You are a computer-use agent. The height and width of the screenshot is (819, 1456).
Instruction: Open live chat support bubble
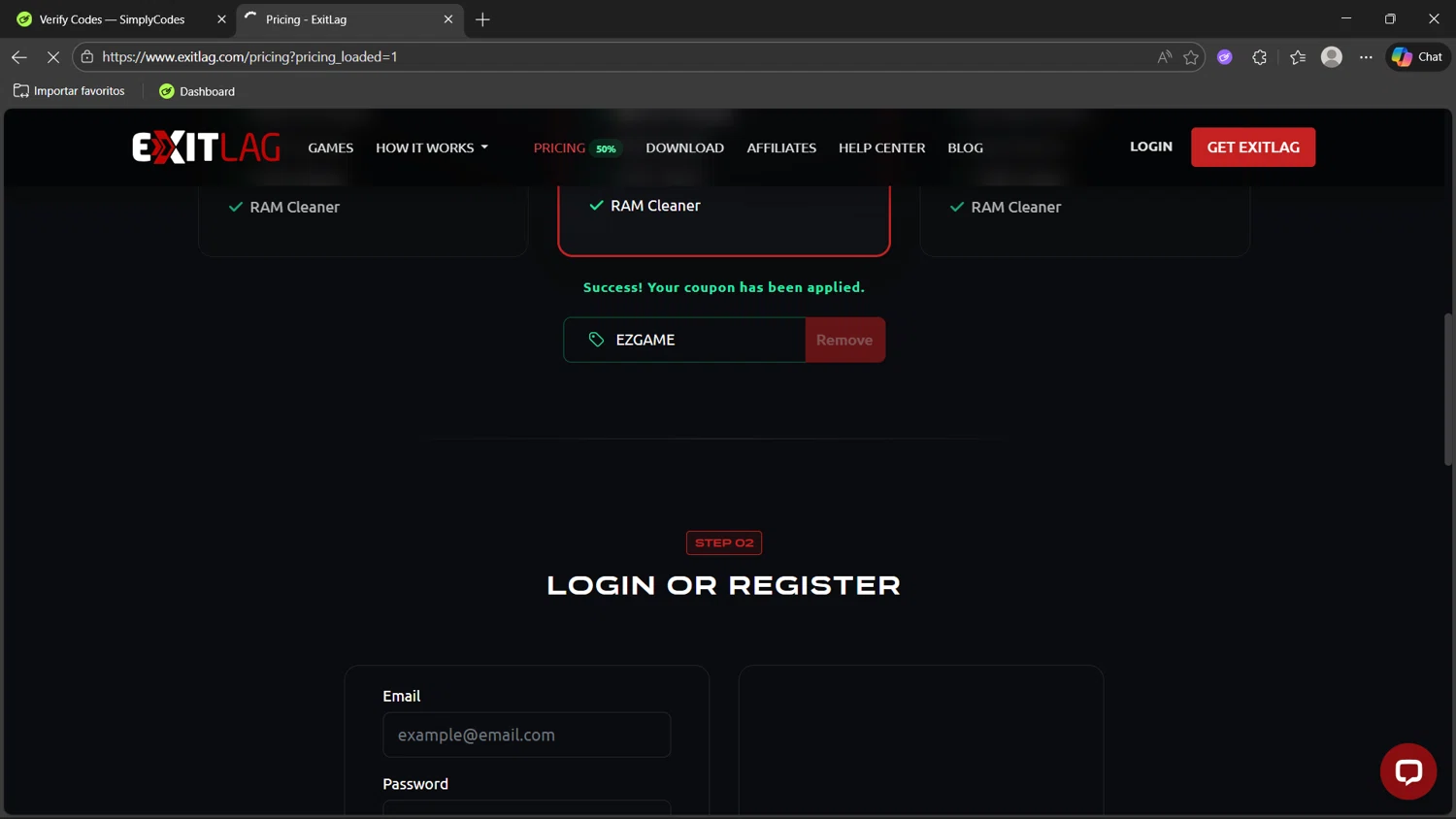1408,771
